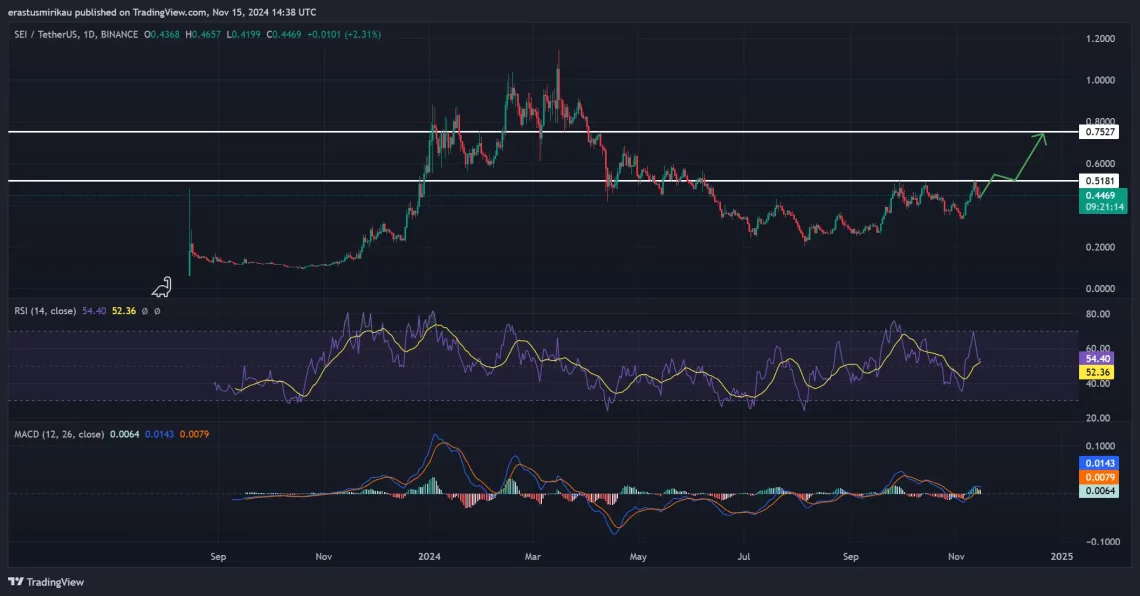Screen dimensions: 1140x596
Task: Click the Mar label on the time axis
Action: 533,555
